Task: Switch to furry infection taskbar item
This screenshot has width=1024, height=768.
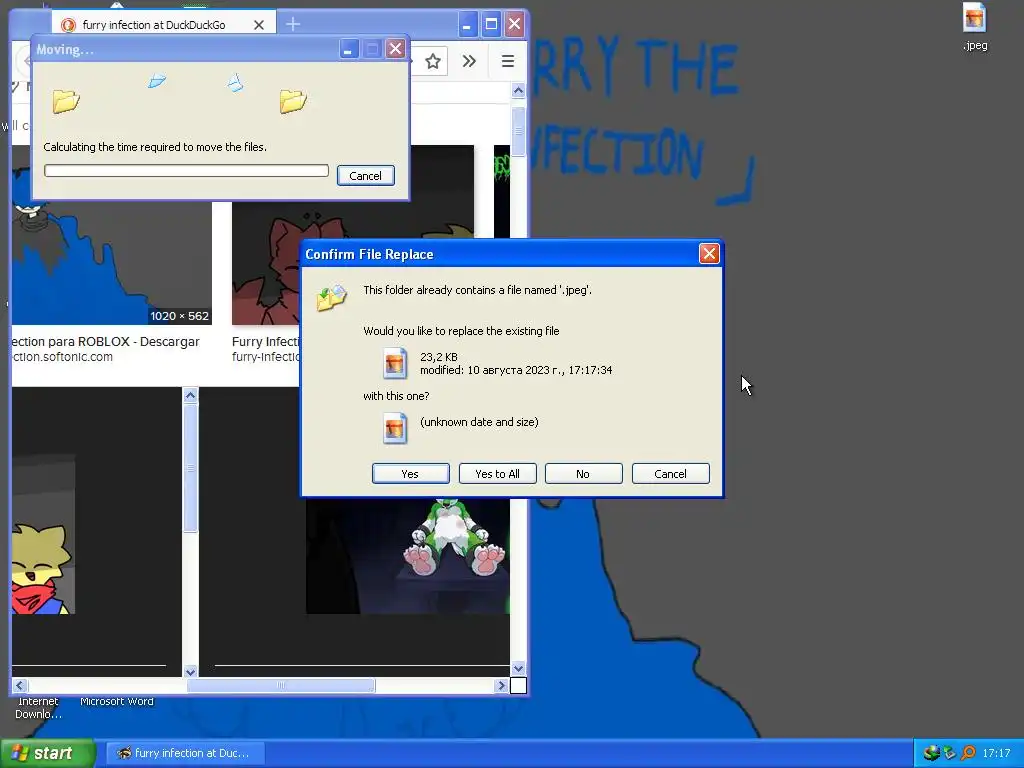Action: click(x=184, y=753)
